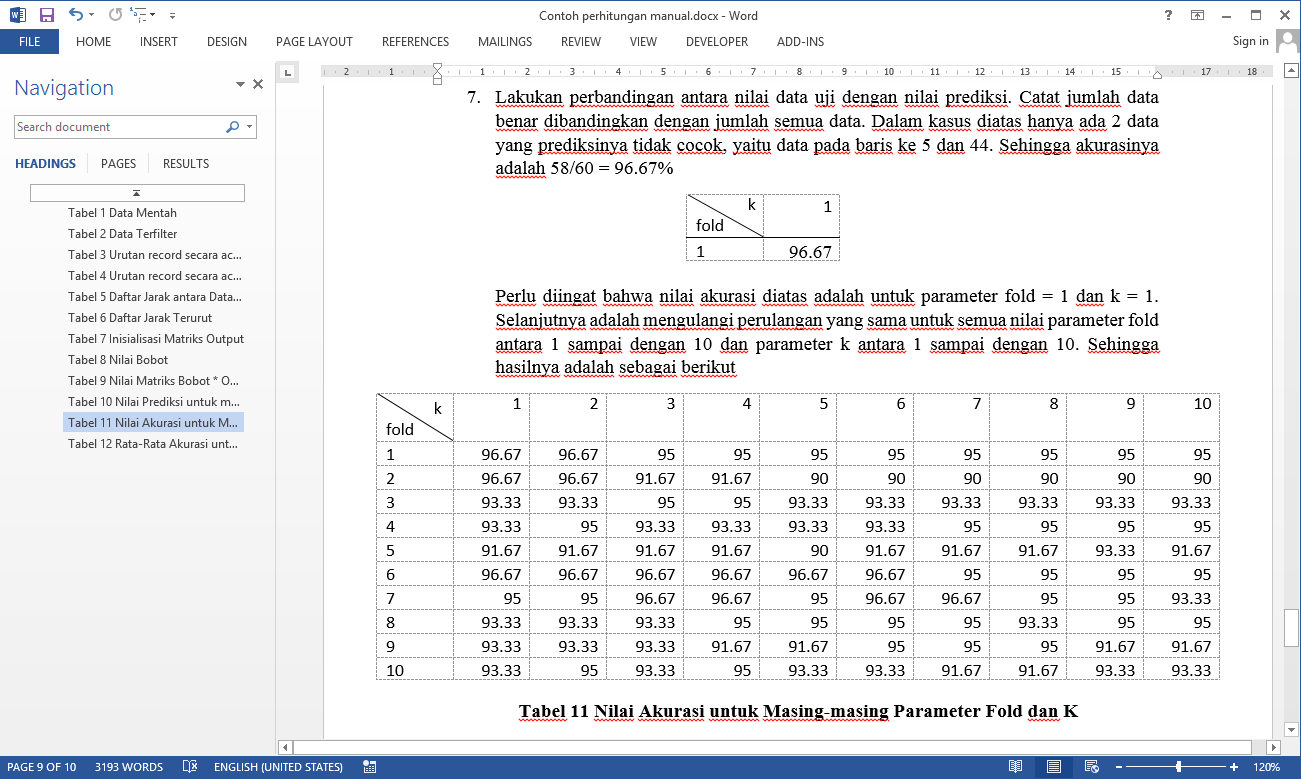Click the proofing errors icon in the status bar
Image resolution: width=1301 pixels, height=779 pixels.
pyautogui.click(x=190, y=767)
